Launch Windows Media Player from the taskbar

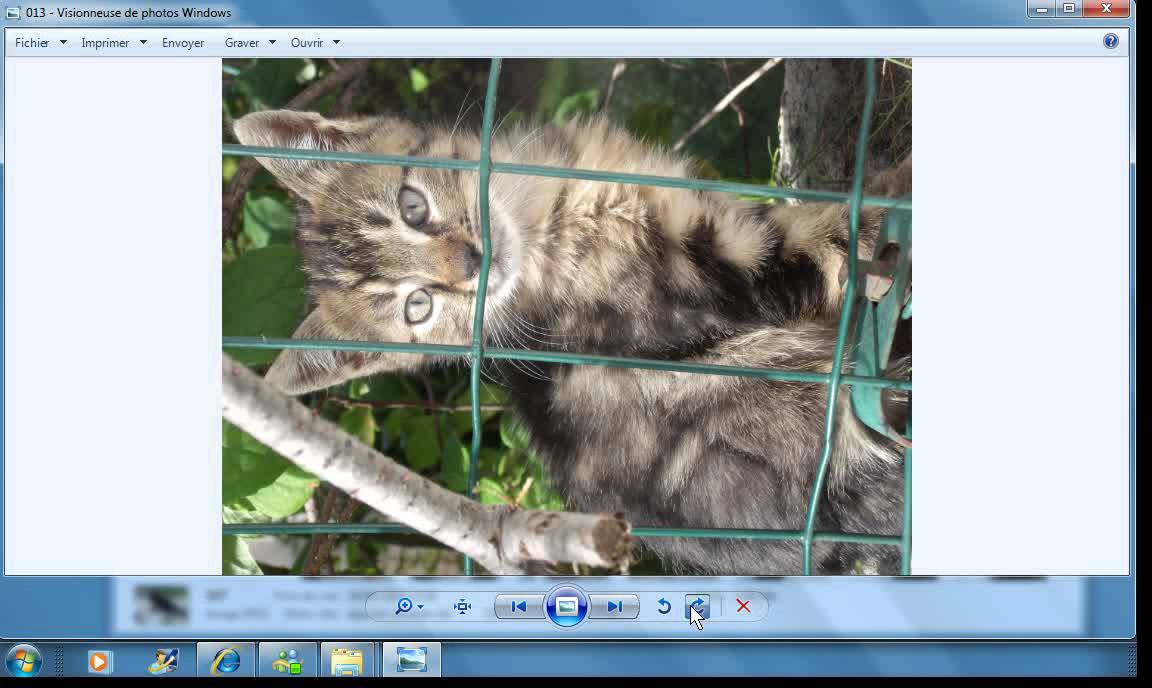click(x=98, y=661)
